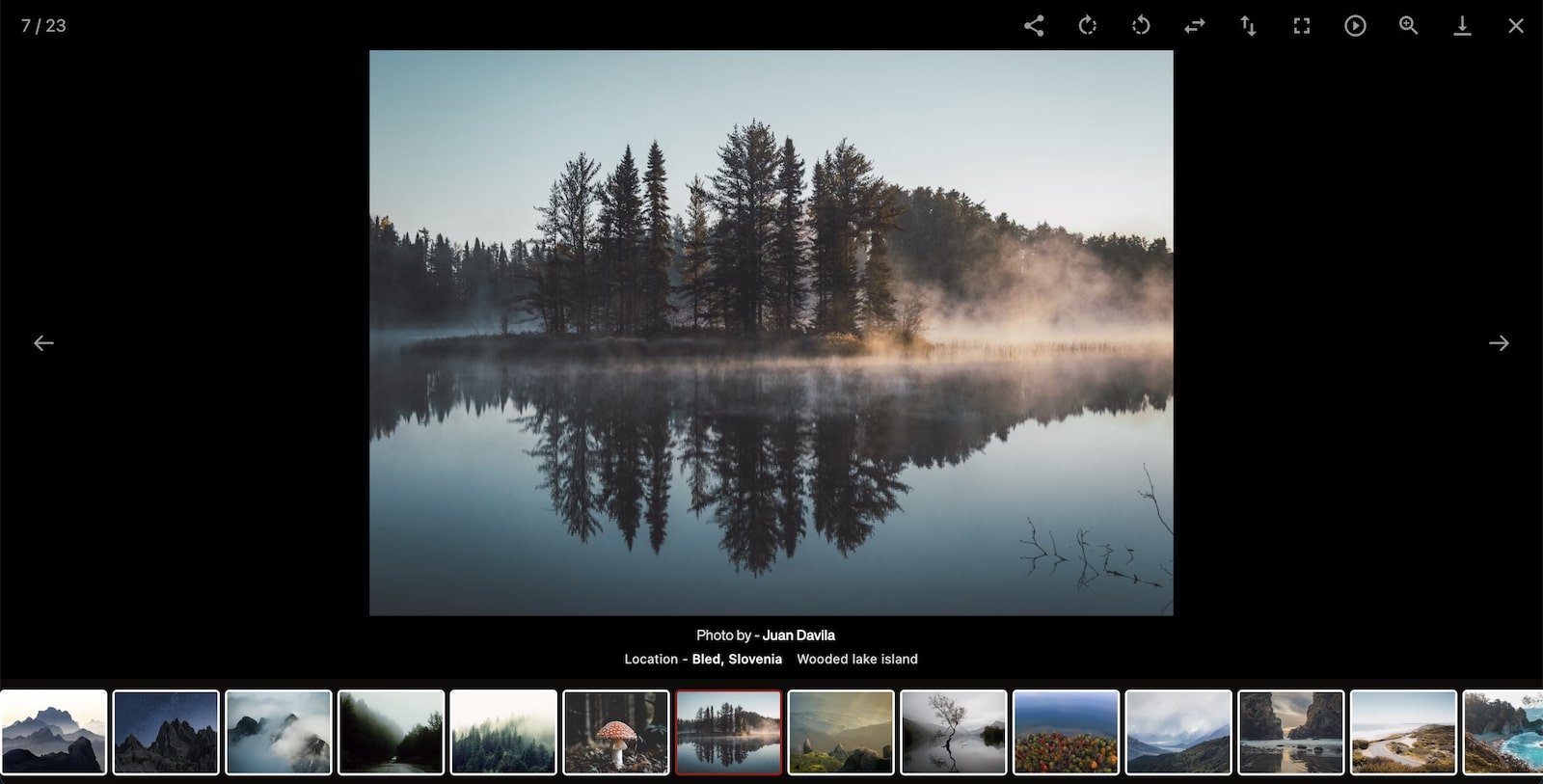This screenshot has height=784, width=1543.
Task: Select the starry night rocky peaks thumbnail
Action: [166, 732]
